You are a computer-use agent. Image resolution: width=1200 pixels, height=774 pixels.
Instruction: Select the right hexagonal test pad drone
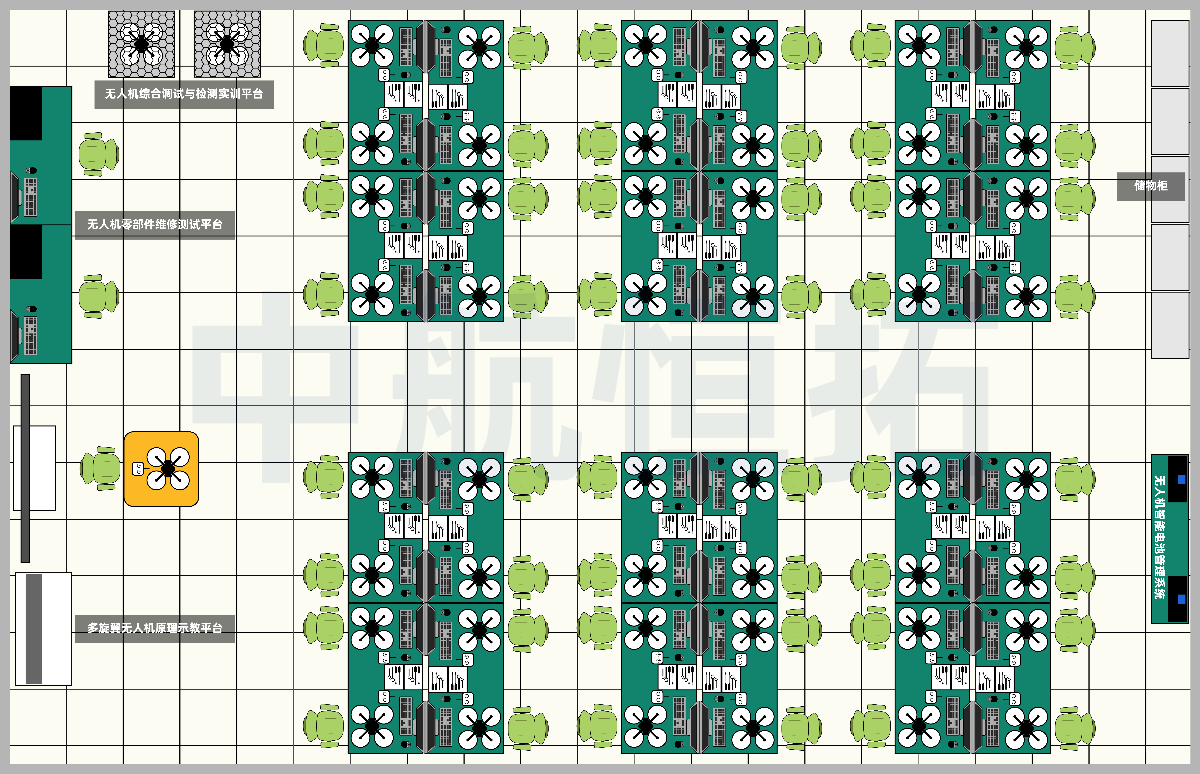[227, 44]
